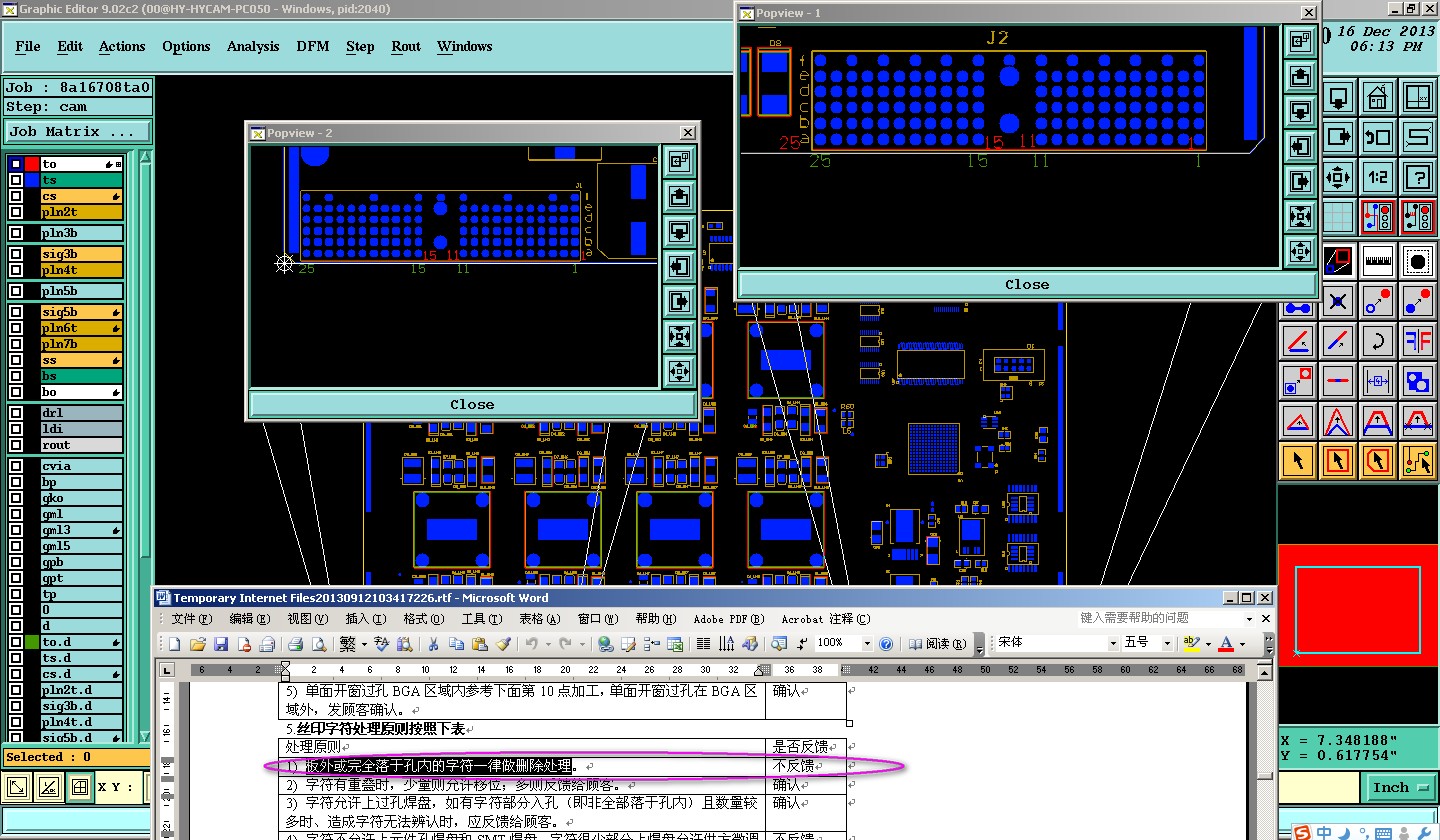The width and height of the screenshot is (1440, 840).
Task: Click the Format Painter brush in Word
Action: (504, 644)
